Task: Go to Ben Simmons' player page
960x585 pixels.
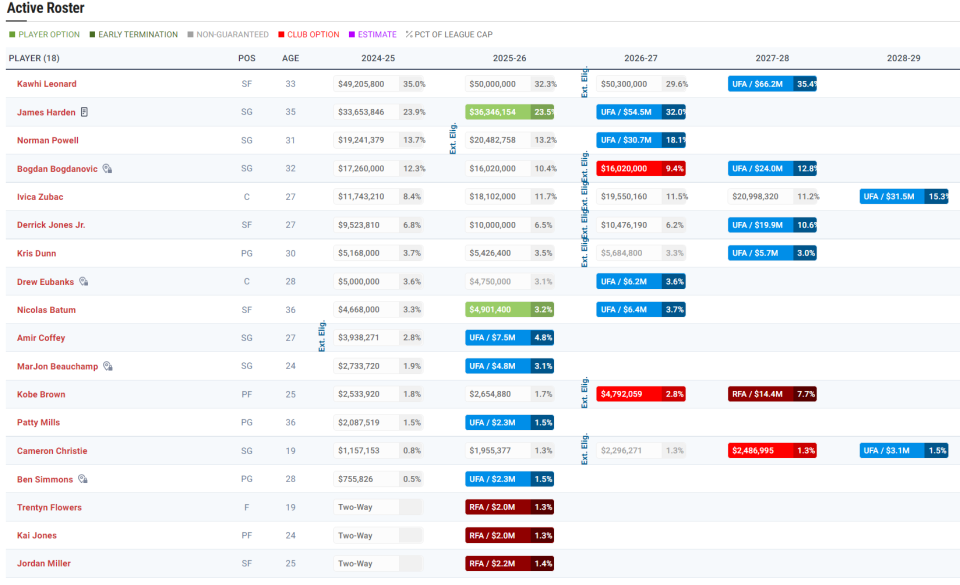Action: click(45, 479)
